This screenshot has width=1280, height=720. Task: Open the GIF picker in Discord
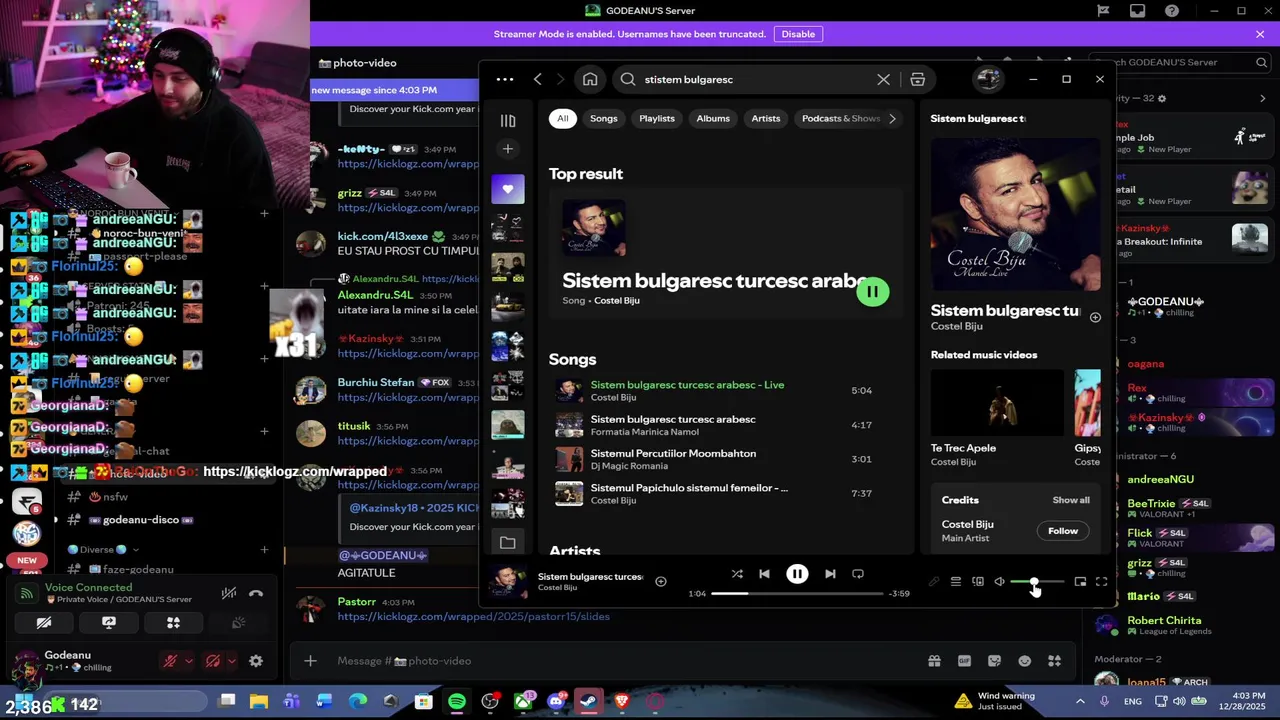tap(964, 661)
